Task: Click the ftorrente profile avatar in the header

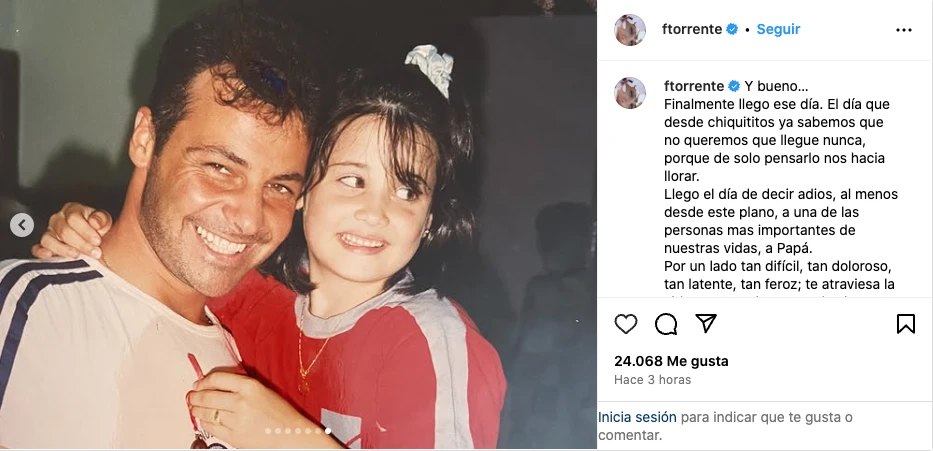Action: click(630, 30)
